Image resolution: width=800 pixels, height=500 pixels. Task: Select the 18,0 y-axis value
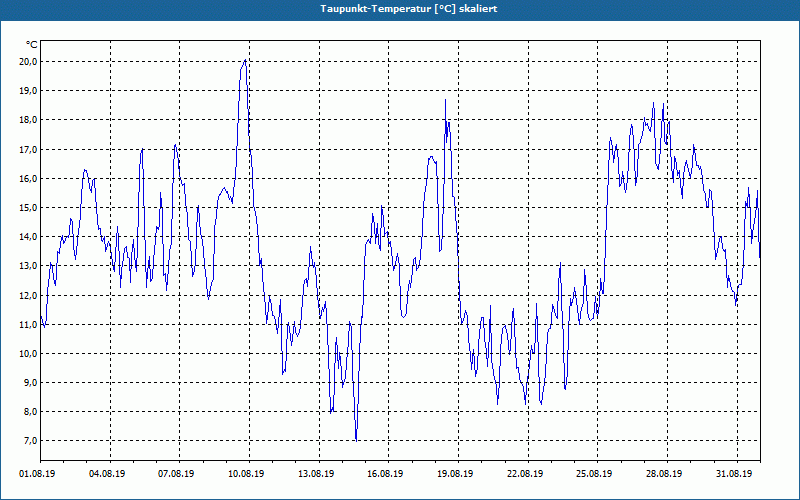tap(29, 120)
